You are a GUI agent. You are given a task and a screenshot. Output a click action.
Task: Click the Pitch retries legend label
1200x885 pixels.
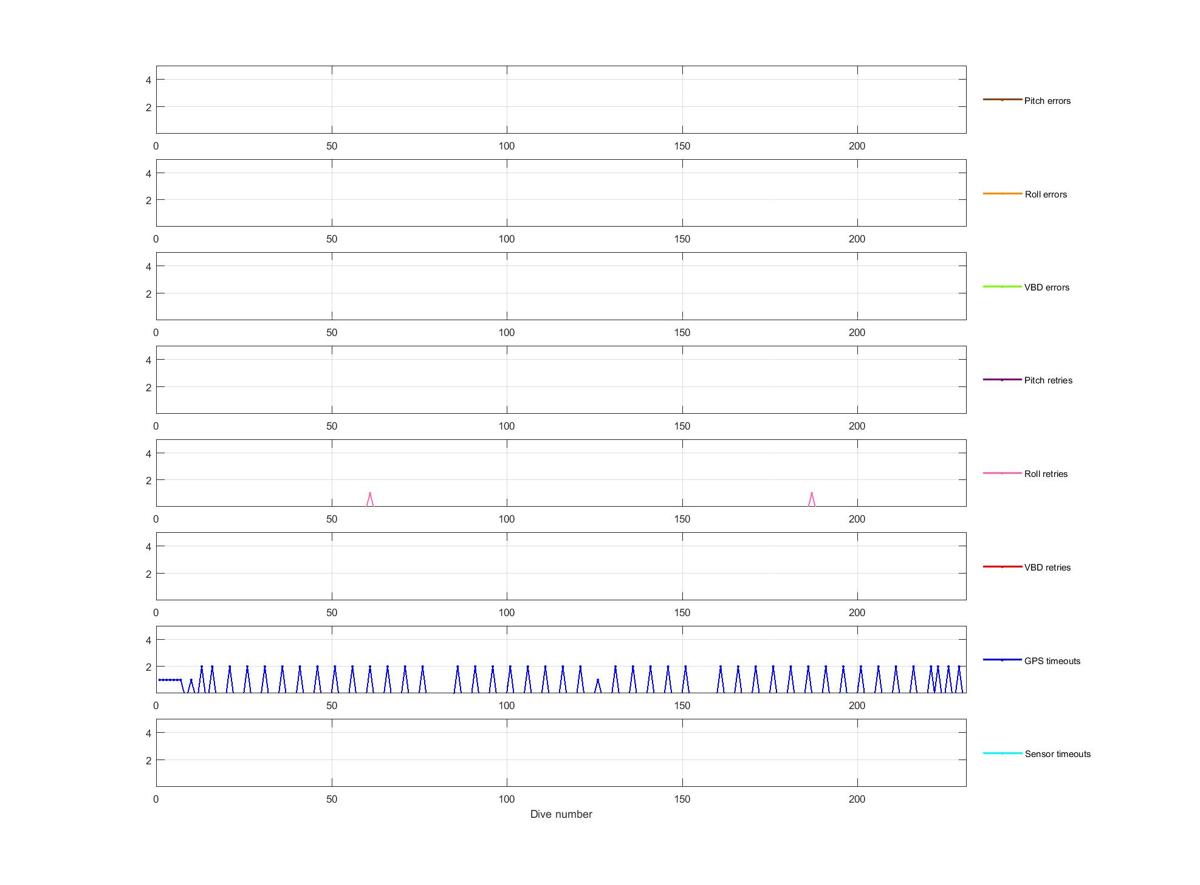[x=1048, y=381]
